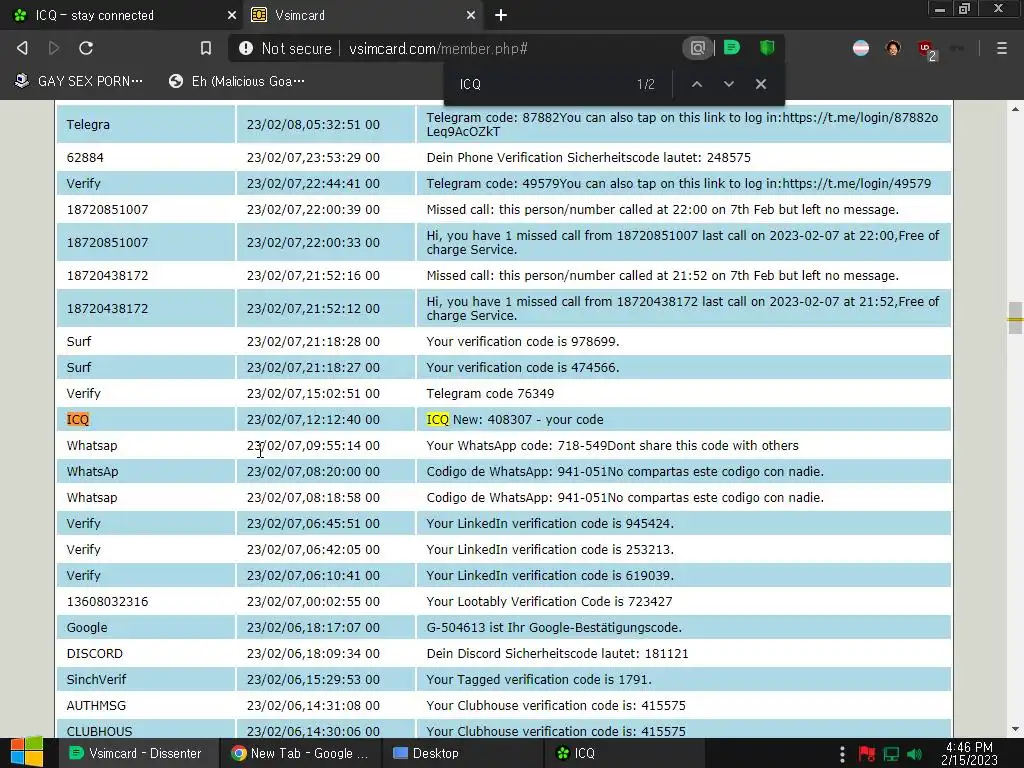Click the vertical scrollbar thumb
This screenshot has height=768, width=1024.
pos(1015,317)
